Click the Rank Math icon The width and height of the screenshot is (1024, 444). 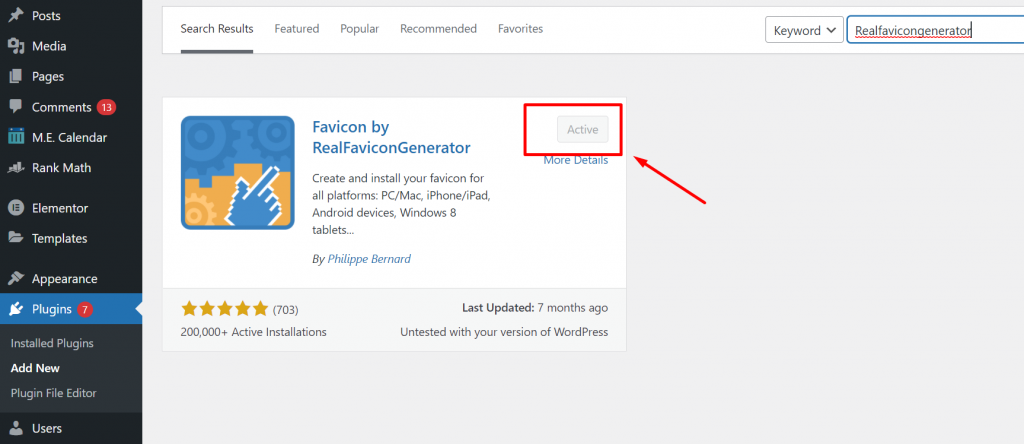coord(16,168)
